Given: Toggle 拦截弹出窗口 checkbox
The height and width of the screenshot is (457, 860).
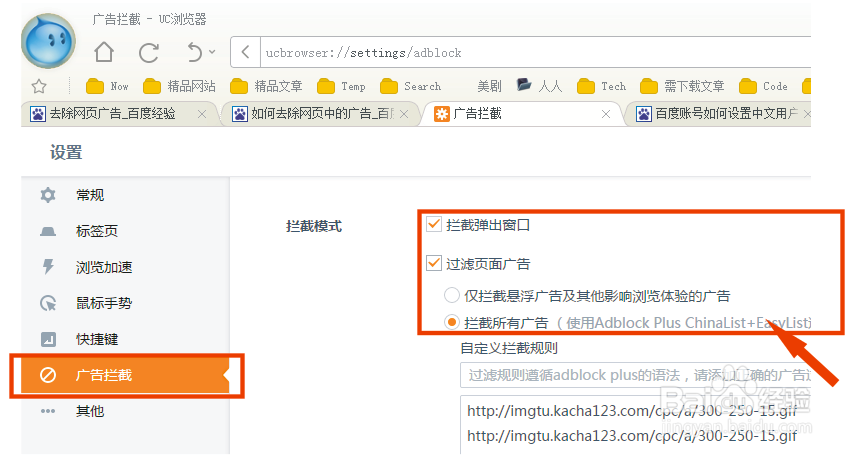Looking at the screenshot, I should [x=433, y=224].
